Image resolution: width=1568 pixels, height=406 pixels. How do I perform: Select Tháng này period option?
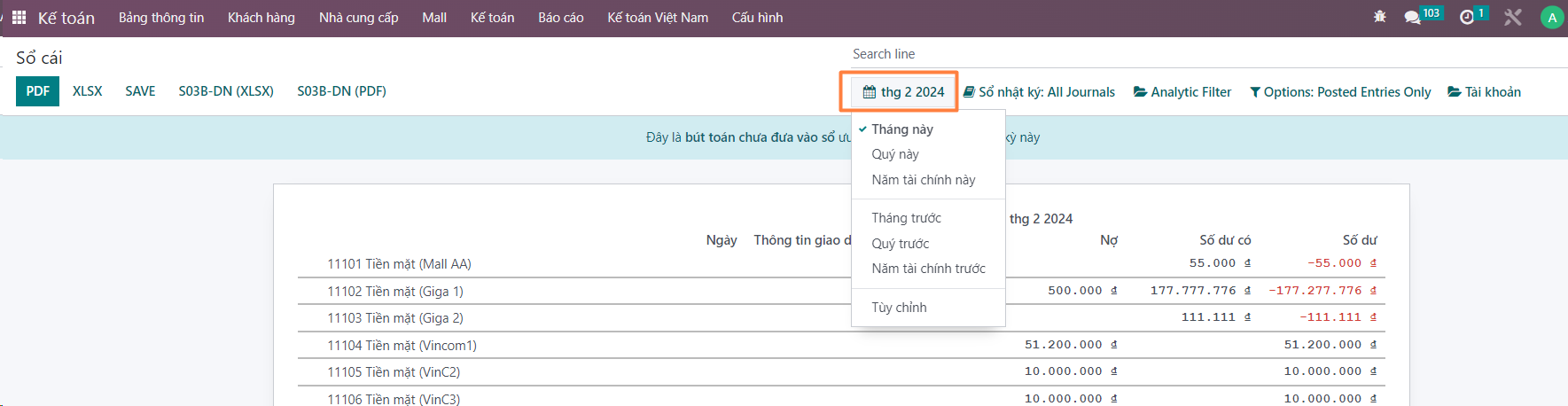(x=928, y=129)
